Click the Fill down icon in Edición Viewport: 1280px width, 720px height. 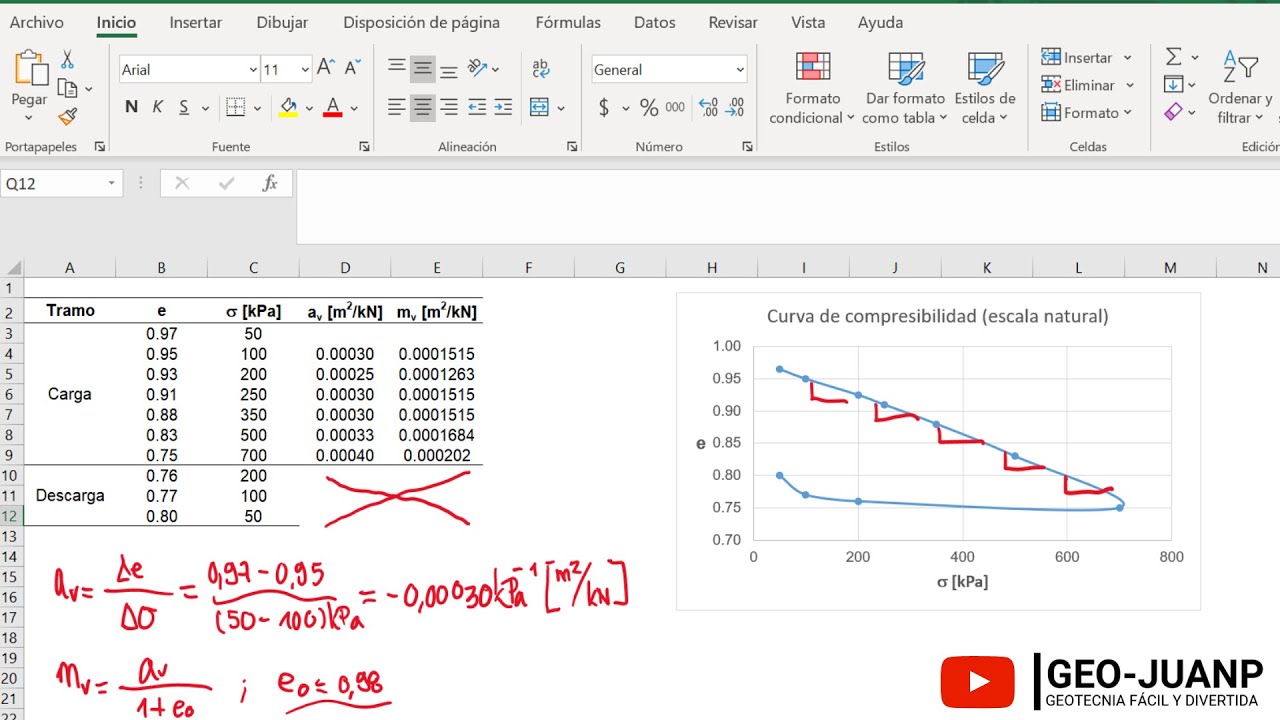1174,85
